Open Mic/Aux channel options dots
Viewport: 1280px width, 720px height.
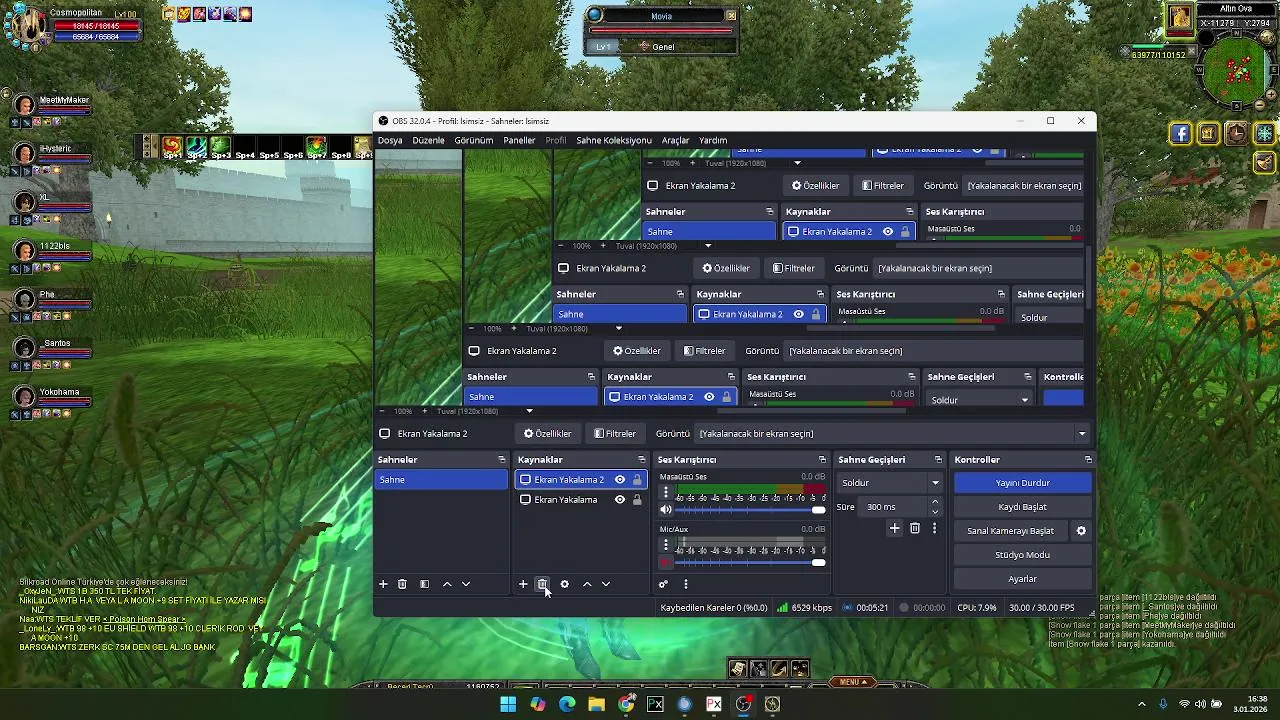pyautogui.click(x=666, y=545)
